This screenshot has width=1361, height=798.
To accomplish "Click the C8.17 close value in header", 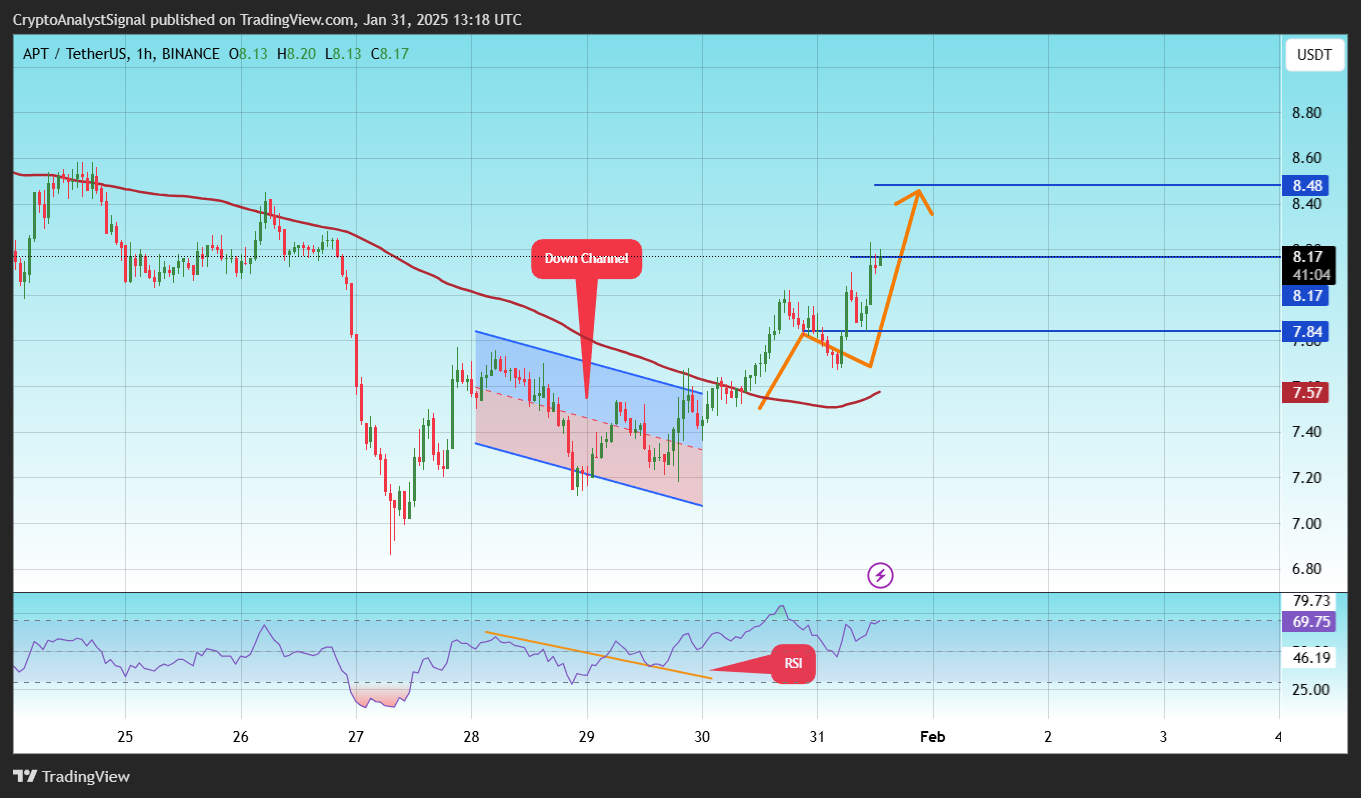I will pos(389,54).
